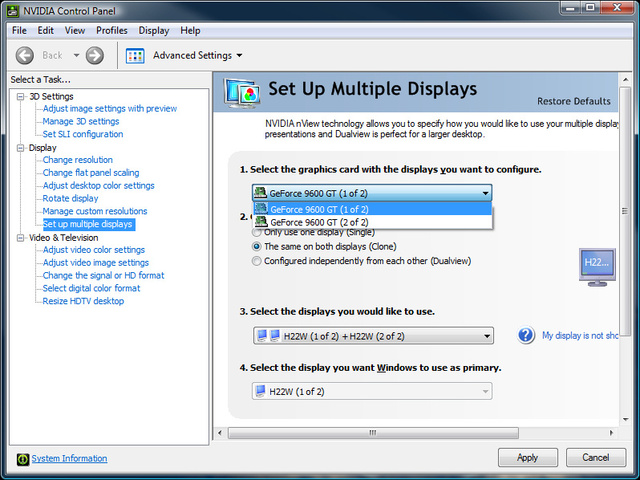640x480 pixels.
Task: Click the vertical scrollbar thumb
Action: pyautogui.click(x=625, y=211)
